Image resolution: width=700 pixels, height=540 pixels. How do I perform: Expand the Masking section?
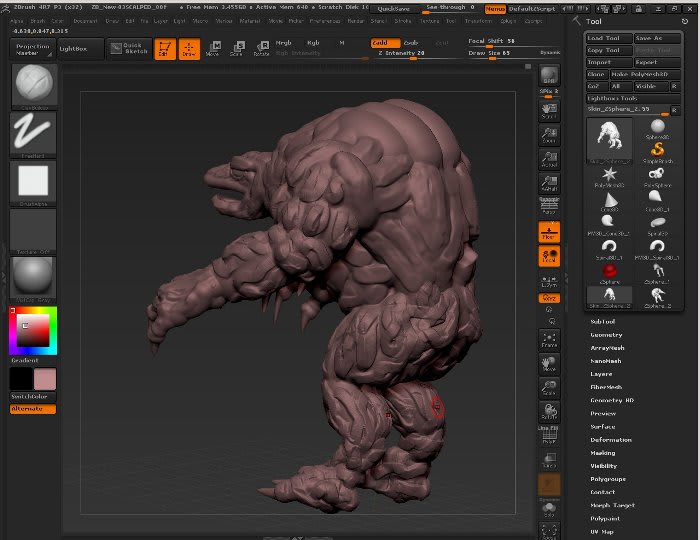(603, 453)
